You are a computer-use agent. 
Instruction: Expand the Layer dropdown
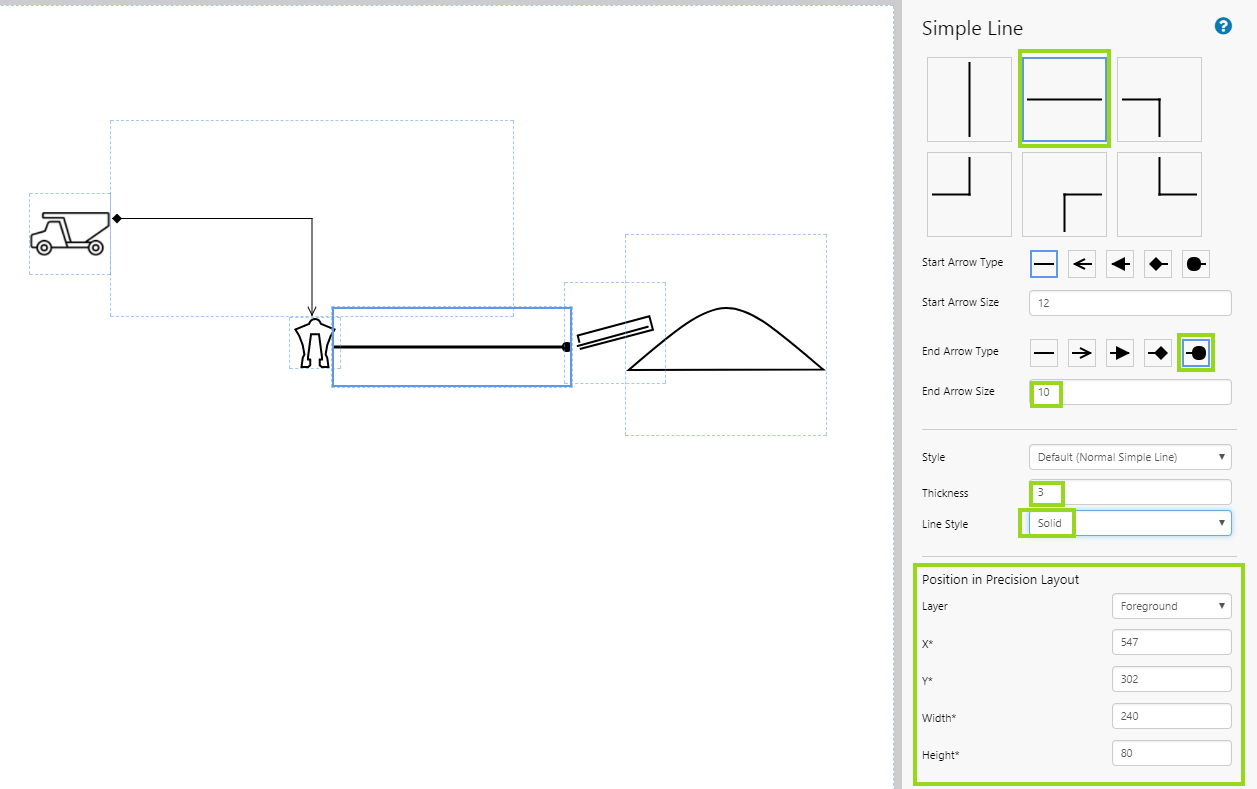click(x=1171, y=606)
